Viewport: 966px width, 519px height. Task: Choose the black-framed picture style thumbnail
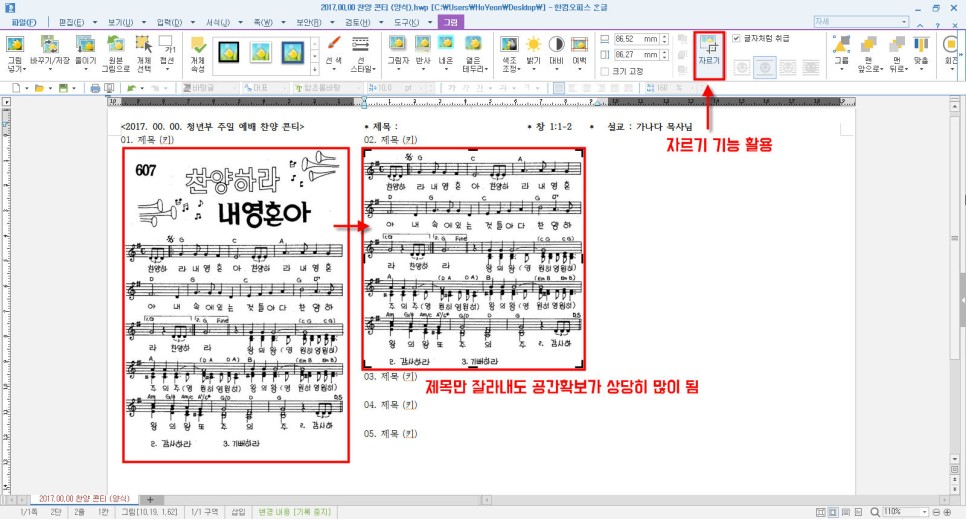pos(229,52)
